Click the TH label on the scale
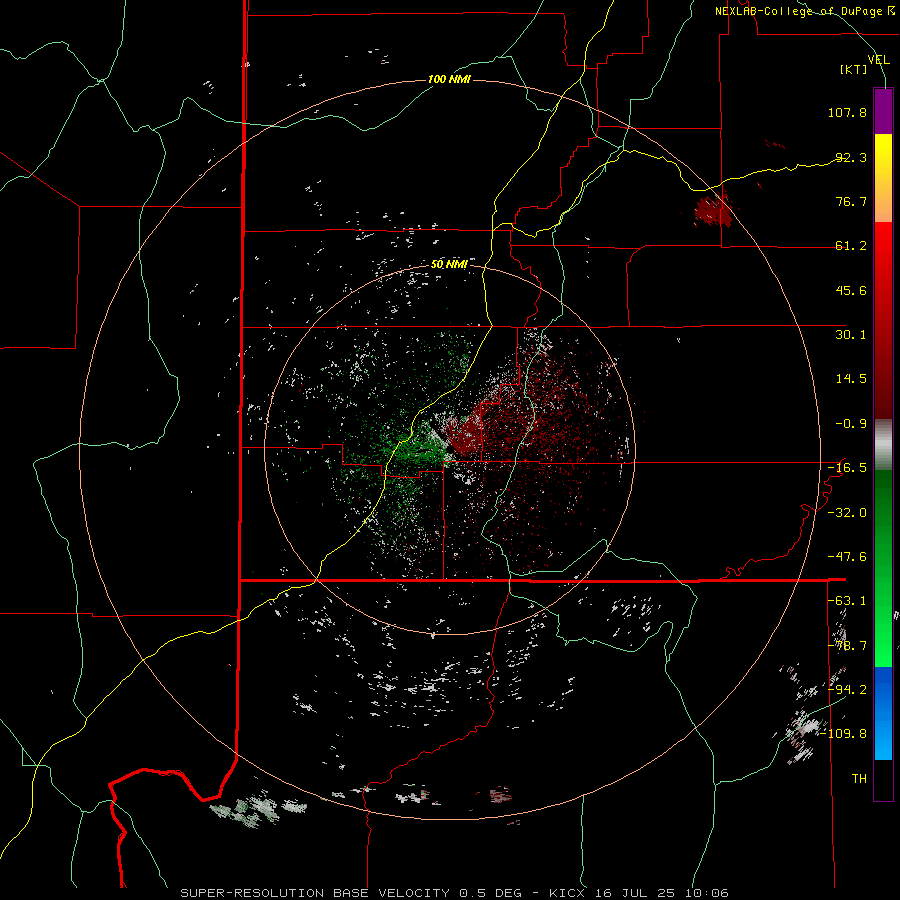This screenshot has width=900, height=900. tap(859, 779)
